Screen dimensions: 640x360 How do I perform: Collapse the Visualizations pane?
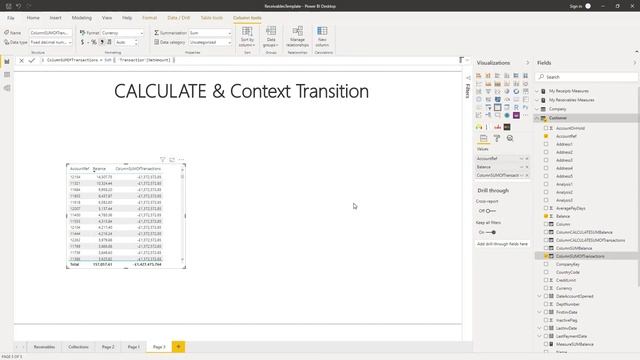tap(527, 63)
